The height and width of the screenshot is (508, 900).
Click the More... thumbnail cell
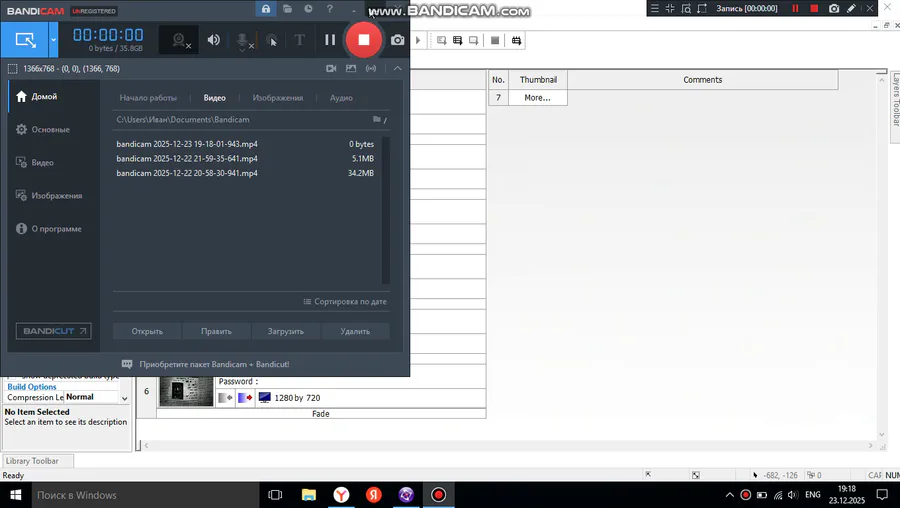(x=537, y=98)
